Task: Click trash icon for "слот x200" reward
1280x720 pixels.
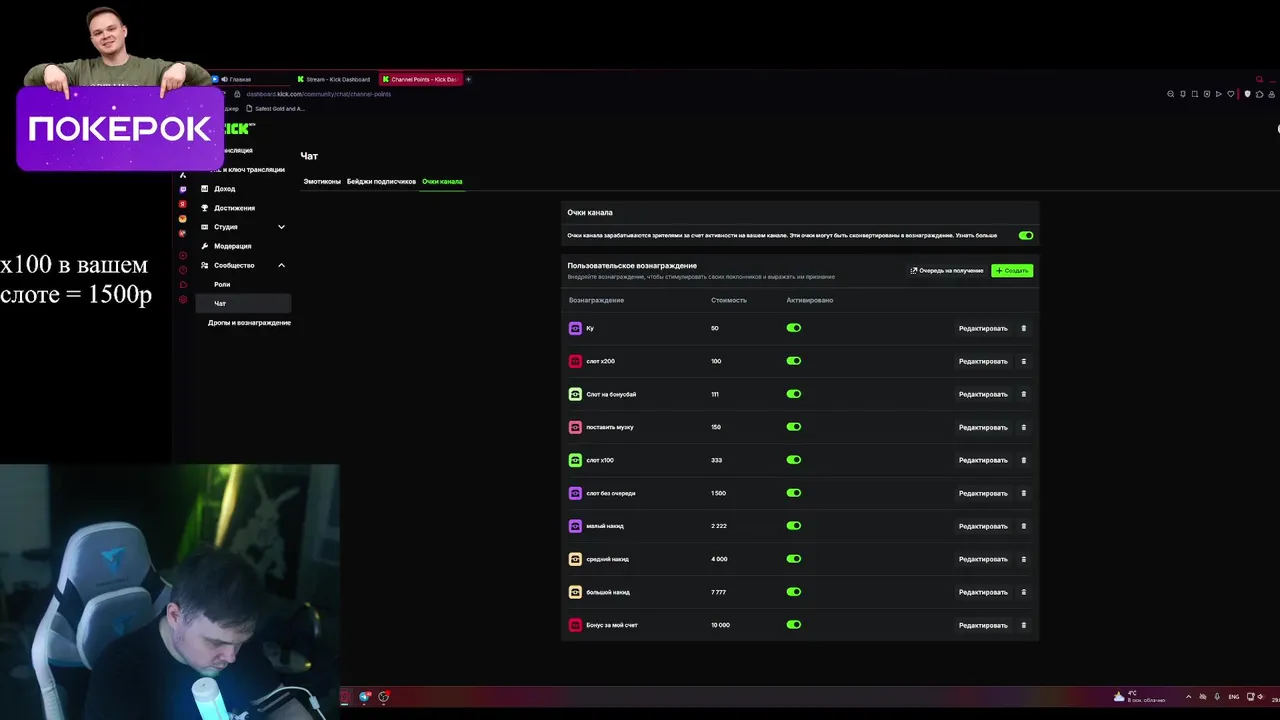Action: click(1023, 361)
